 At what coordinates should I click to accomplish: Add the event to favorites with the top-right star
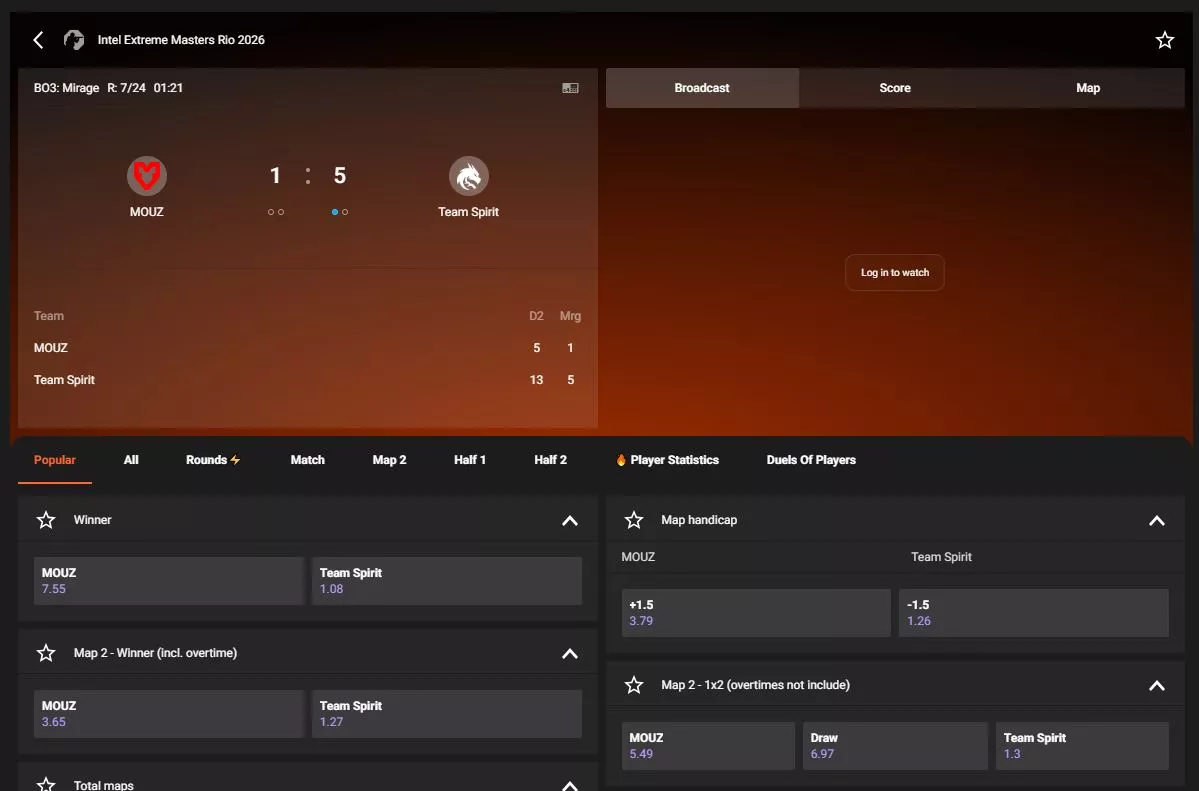[x=1164, y=40]
